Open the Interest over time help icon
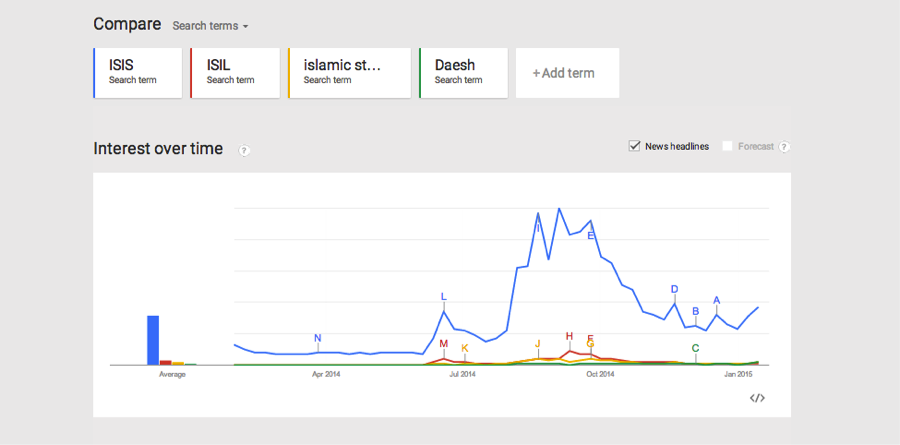The height and width of the screenshot is (445, 900). (x=244, y=150)
